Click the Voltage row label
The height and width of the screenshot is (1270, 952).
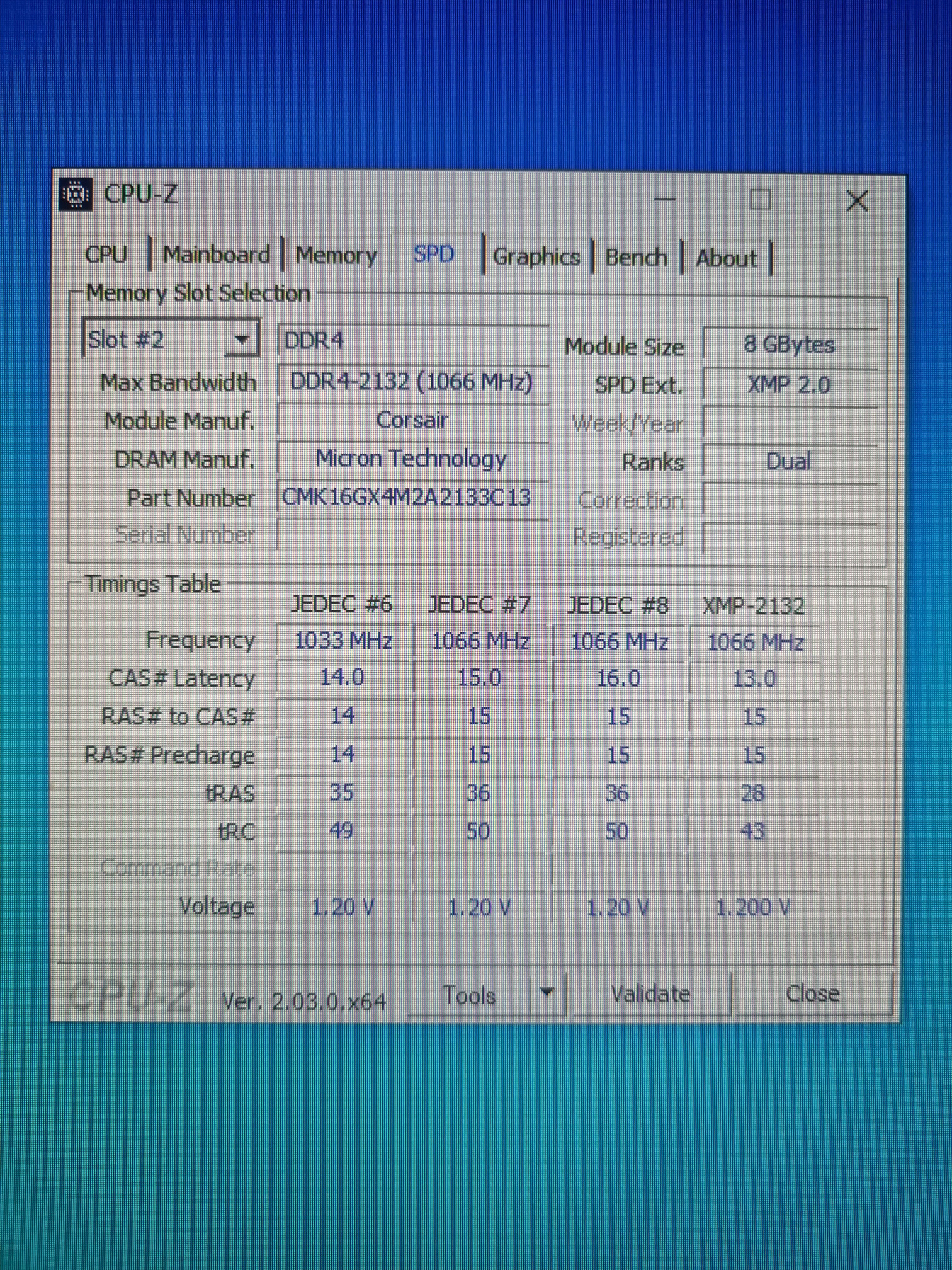point(217,906)
